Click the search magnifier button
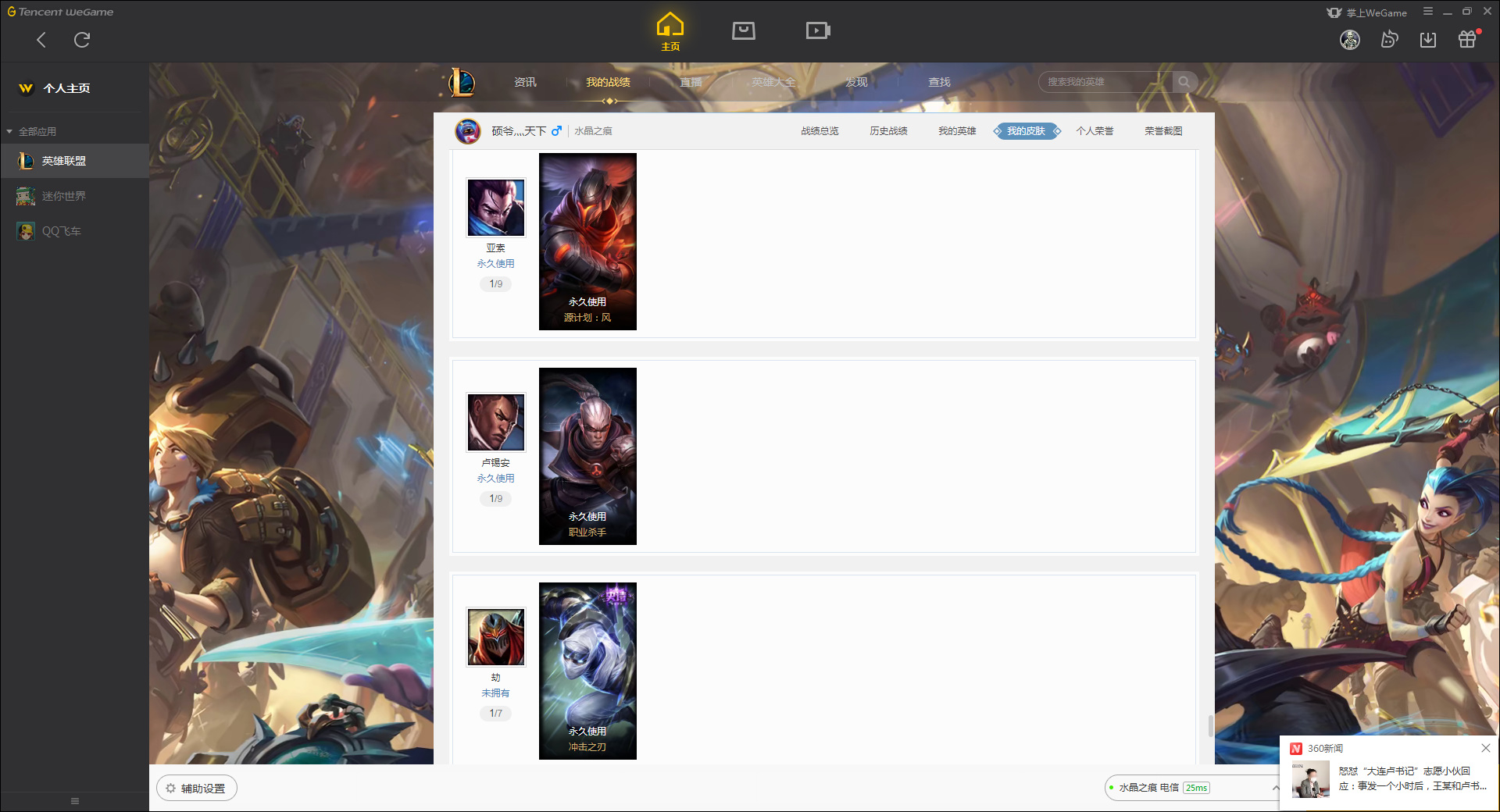The width and height of the screenshot is (1500, 812). coord(1184,82)
